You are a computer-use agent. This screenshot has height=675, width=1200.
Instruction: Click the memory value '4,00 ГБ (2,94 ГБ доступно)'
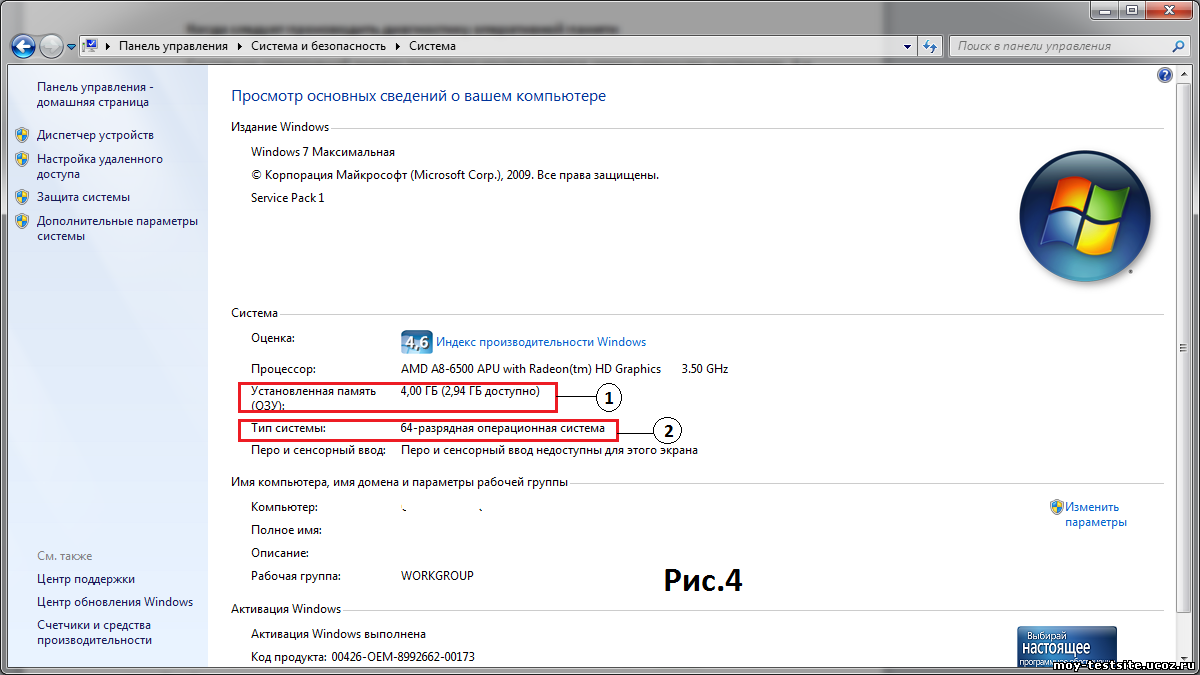point(470,391)
